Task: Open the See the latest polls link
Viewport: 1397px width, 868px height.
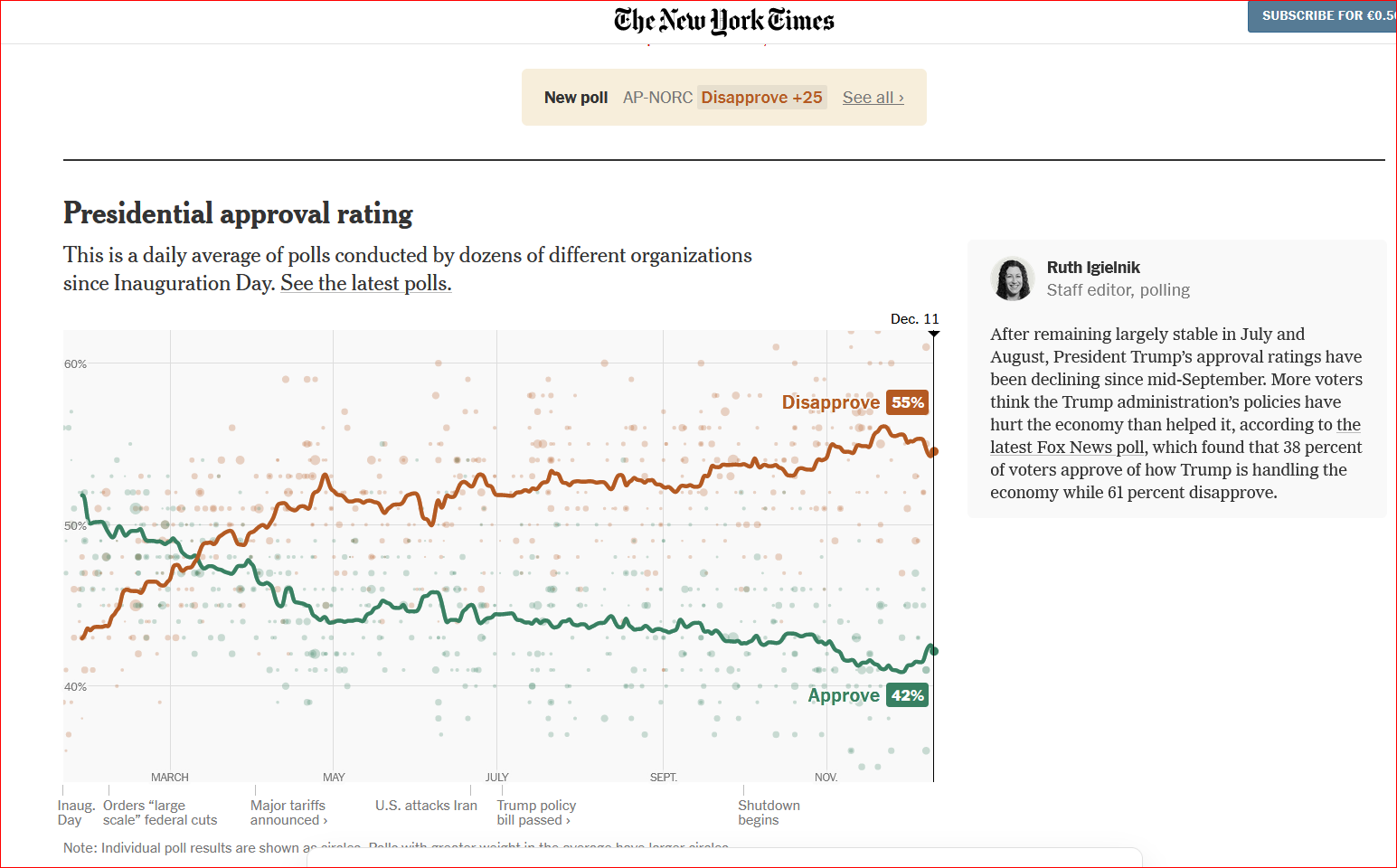Action: [365, 284]
